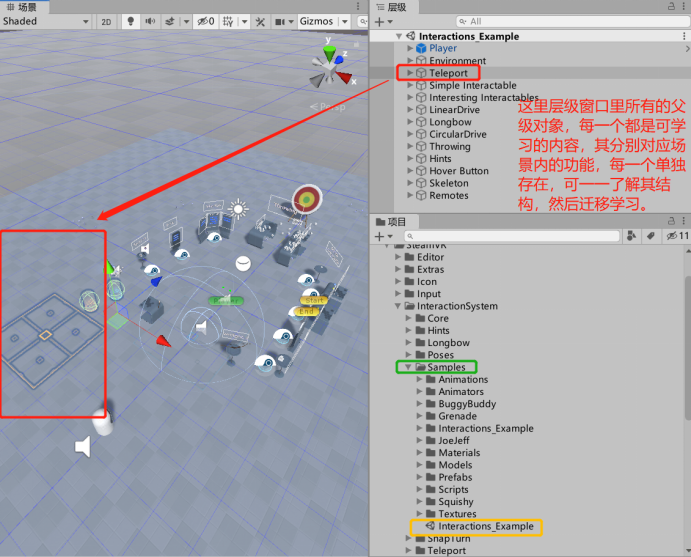The image size is (691, 557).
Task: Click the large audio source speaker gizmo
Action: pos(83,447)
